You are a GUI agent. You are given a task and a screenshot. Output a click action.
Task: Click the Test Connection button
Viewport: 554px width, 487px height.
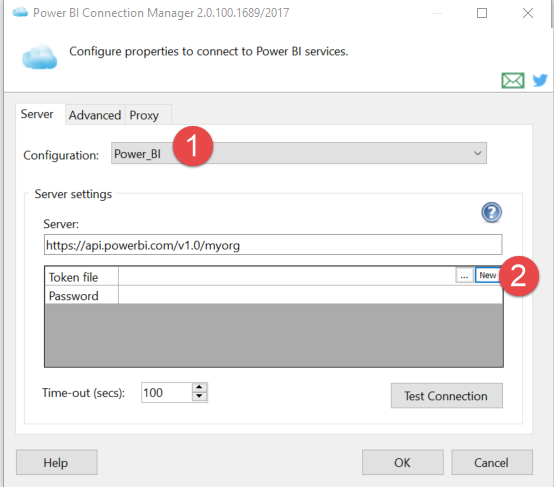click(447, 396)
